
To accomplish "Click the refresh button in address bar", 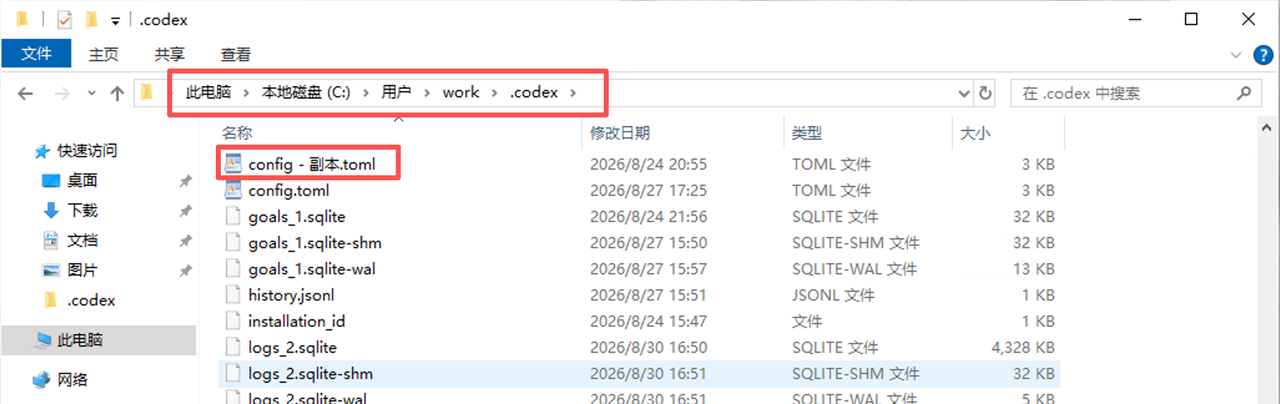I will (986, 93).
